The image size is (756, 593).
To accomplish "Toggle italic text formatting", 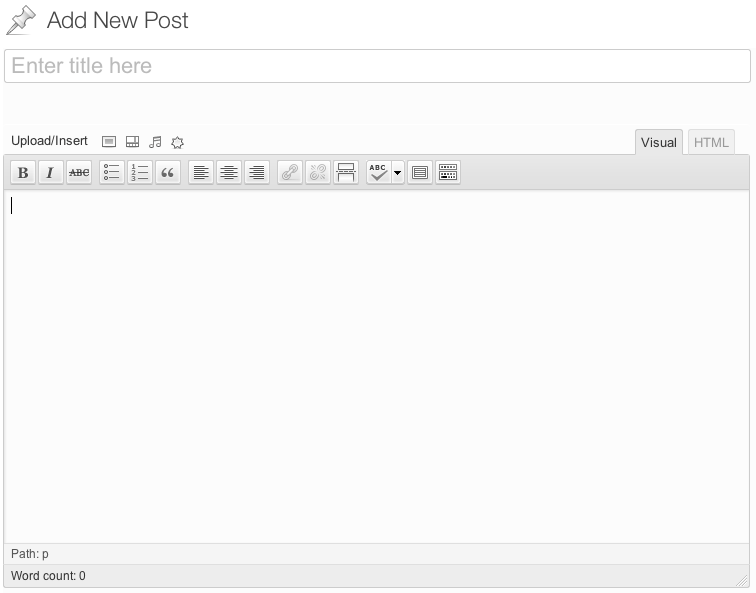I will point(50,173).
